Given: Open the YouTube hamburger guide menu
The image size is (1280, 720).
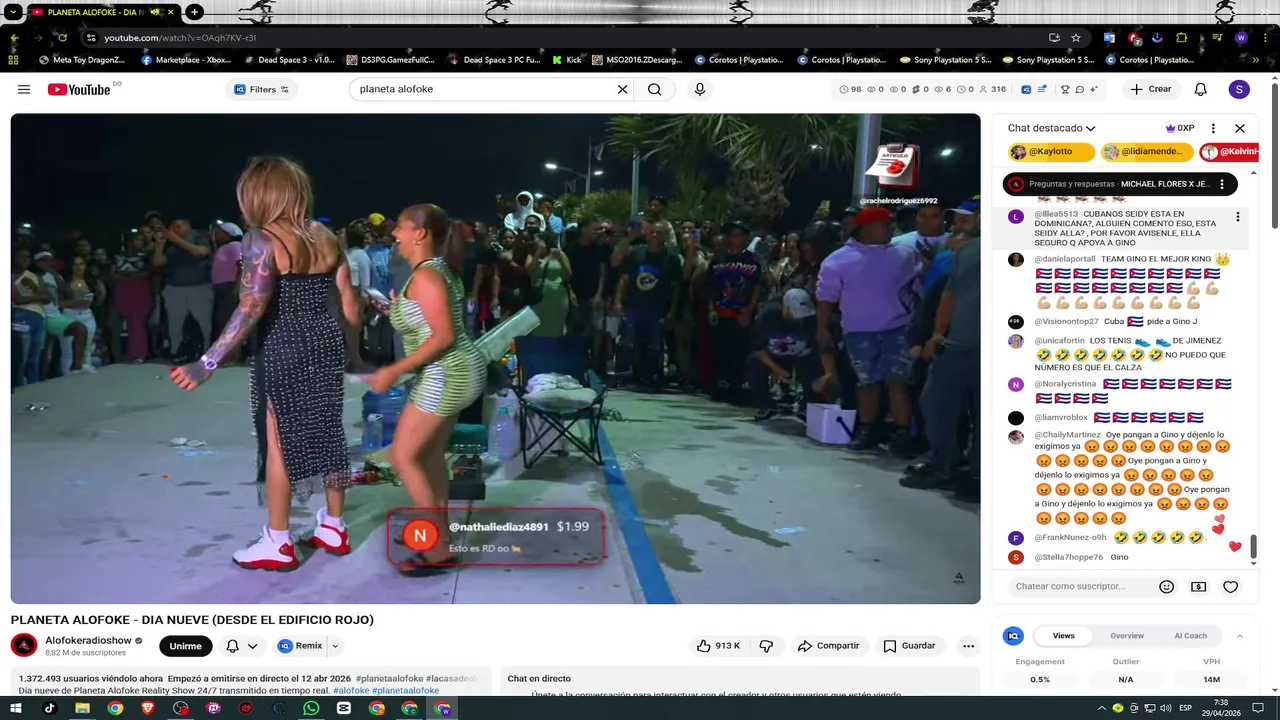Looking at the screenshot, I should point(24,89).
